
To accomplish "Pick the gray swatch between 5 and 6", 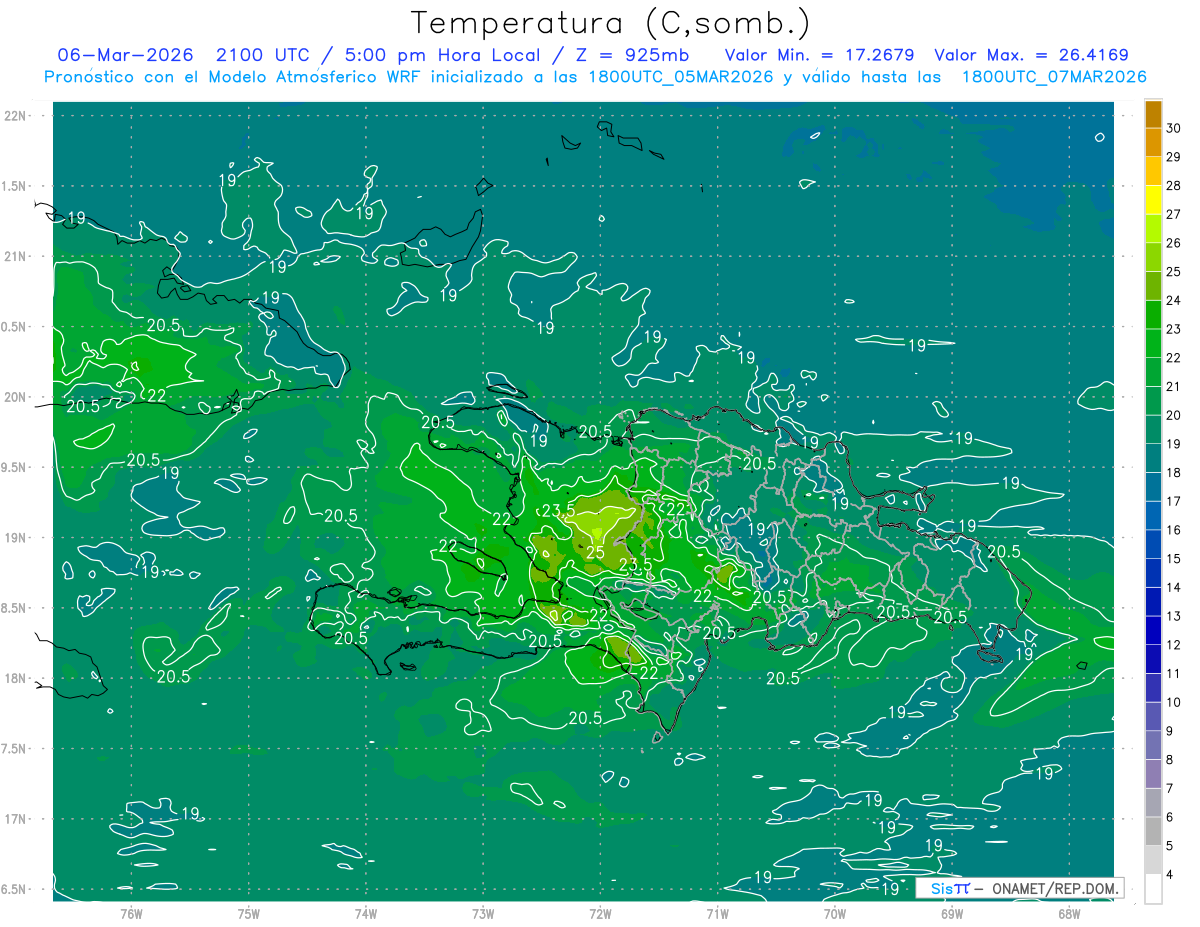I will pos(1153,832).
